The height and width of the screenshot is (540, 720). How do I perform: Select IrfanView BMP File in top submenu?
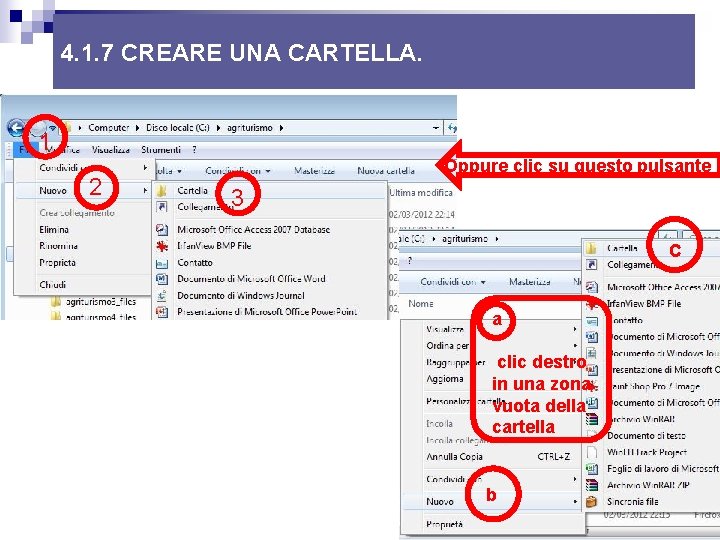pos(214,246)
